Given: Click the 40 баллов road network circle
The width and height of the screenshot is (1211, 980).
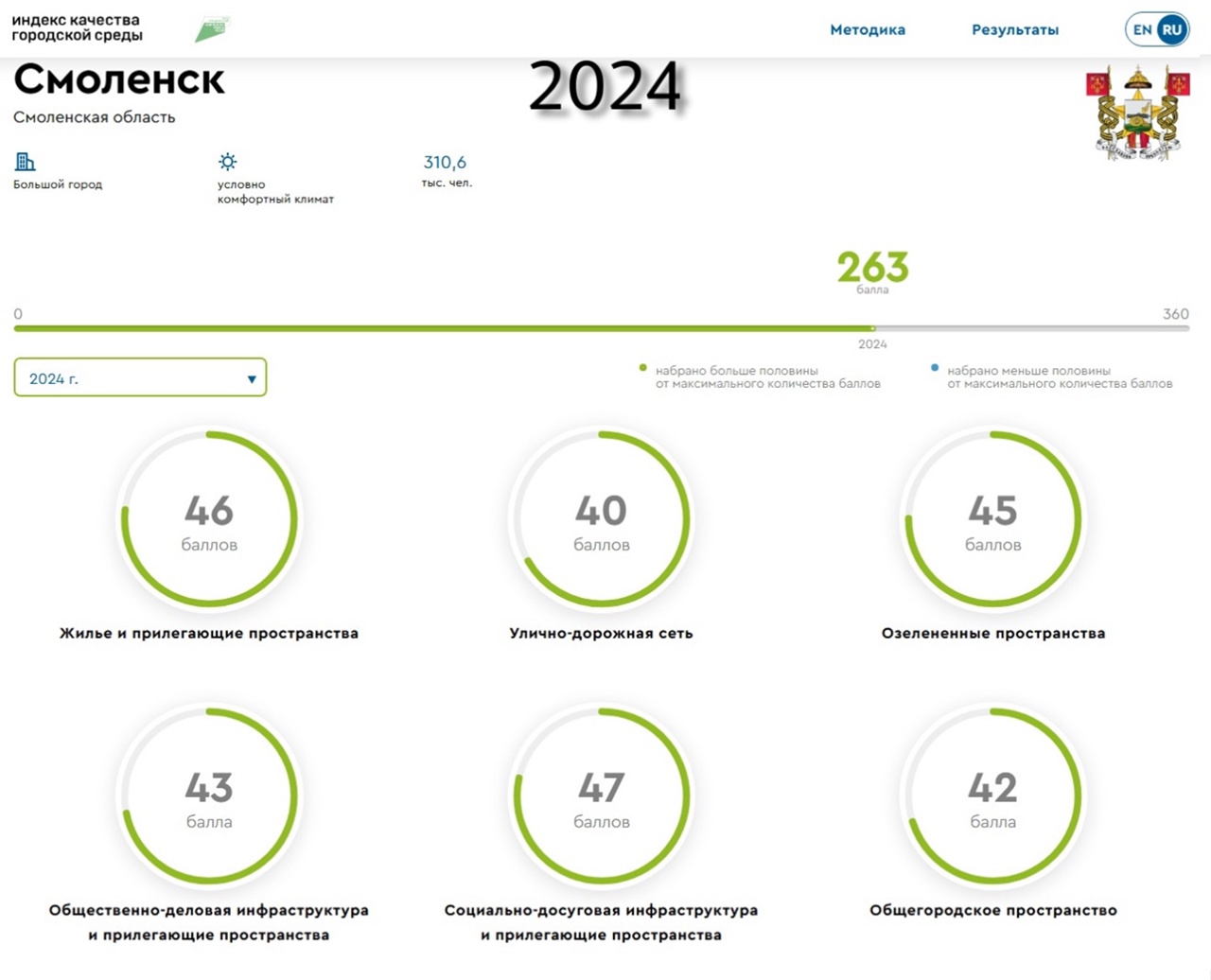Looking at the screenshot, I should (601, 519).
